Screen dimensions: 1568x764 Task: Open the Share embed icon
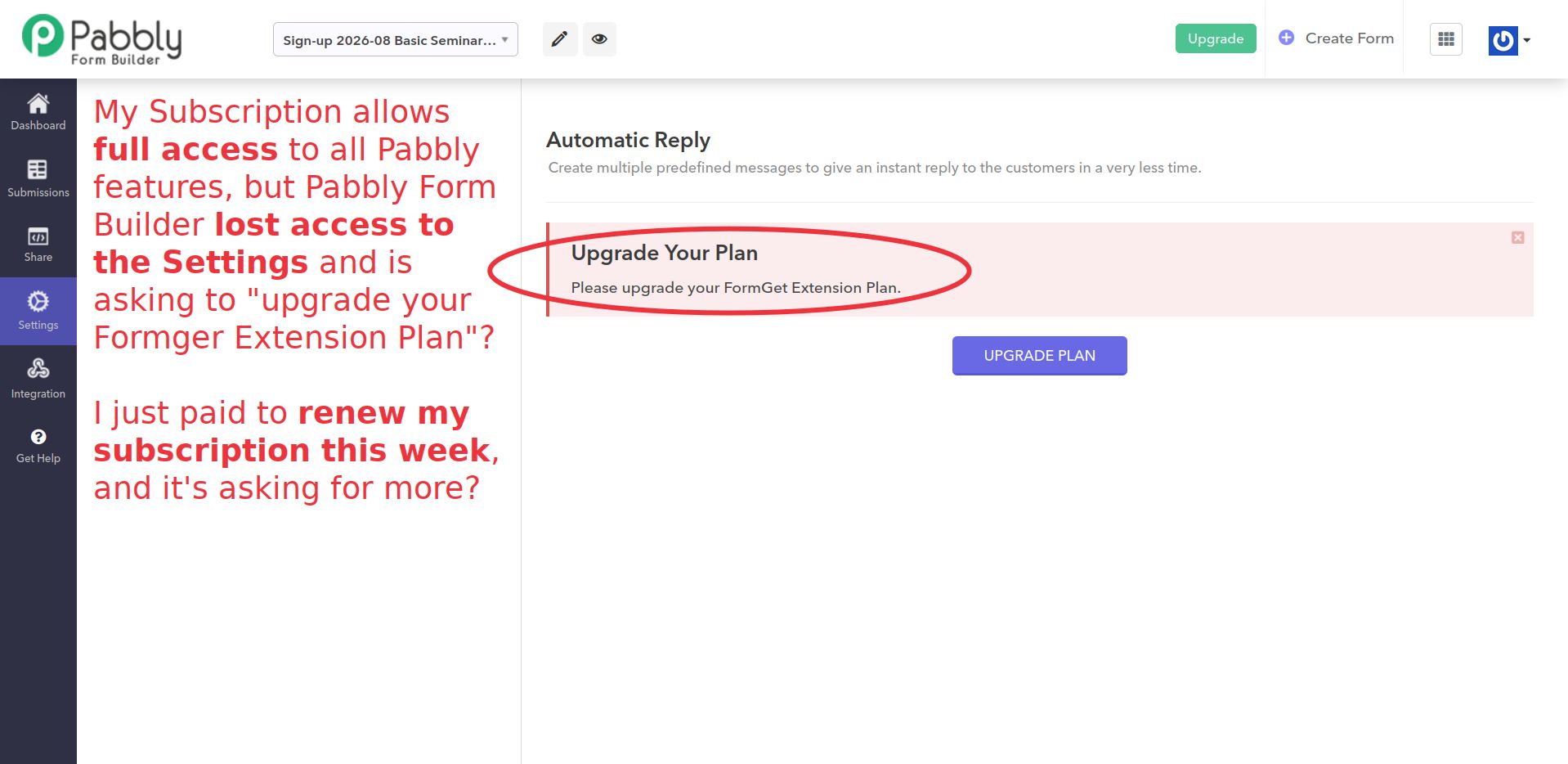click(38, 236)
